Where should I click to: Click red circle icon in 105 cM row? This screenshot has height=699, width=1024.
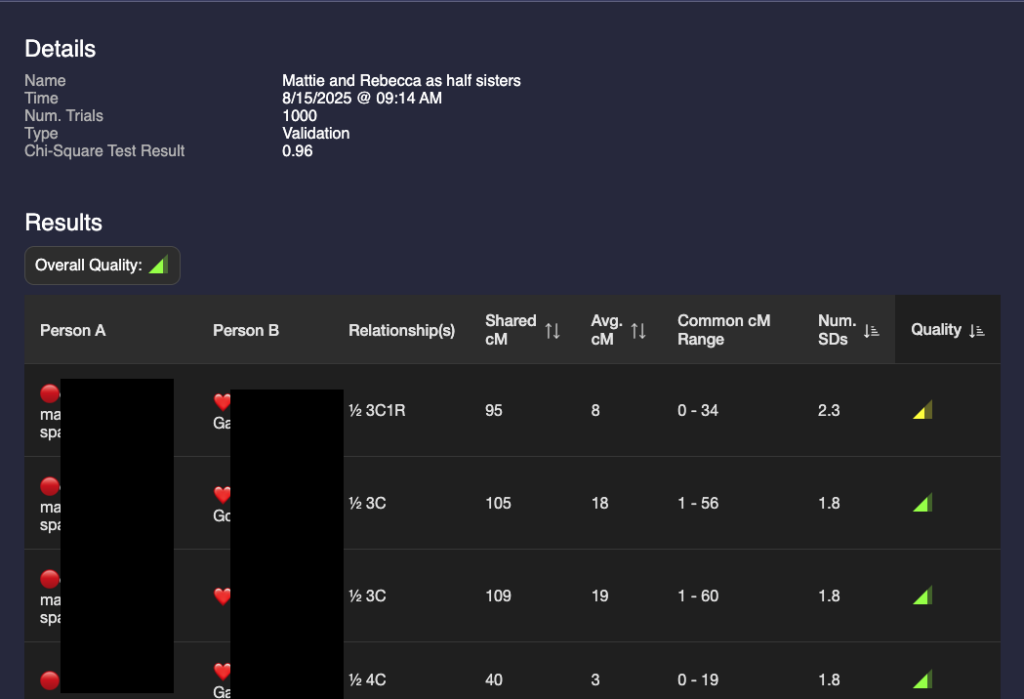point(49,487)
